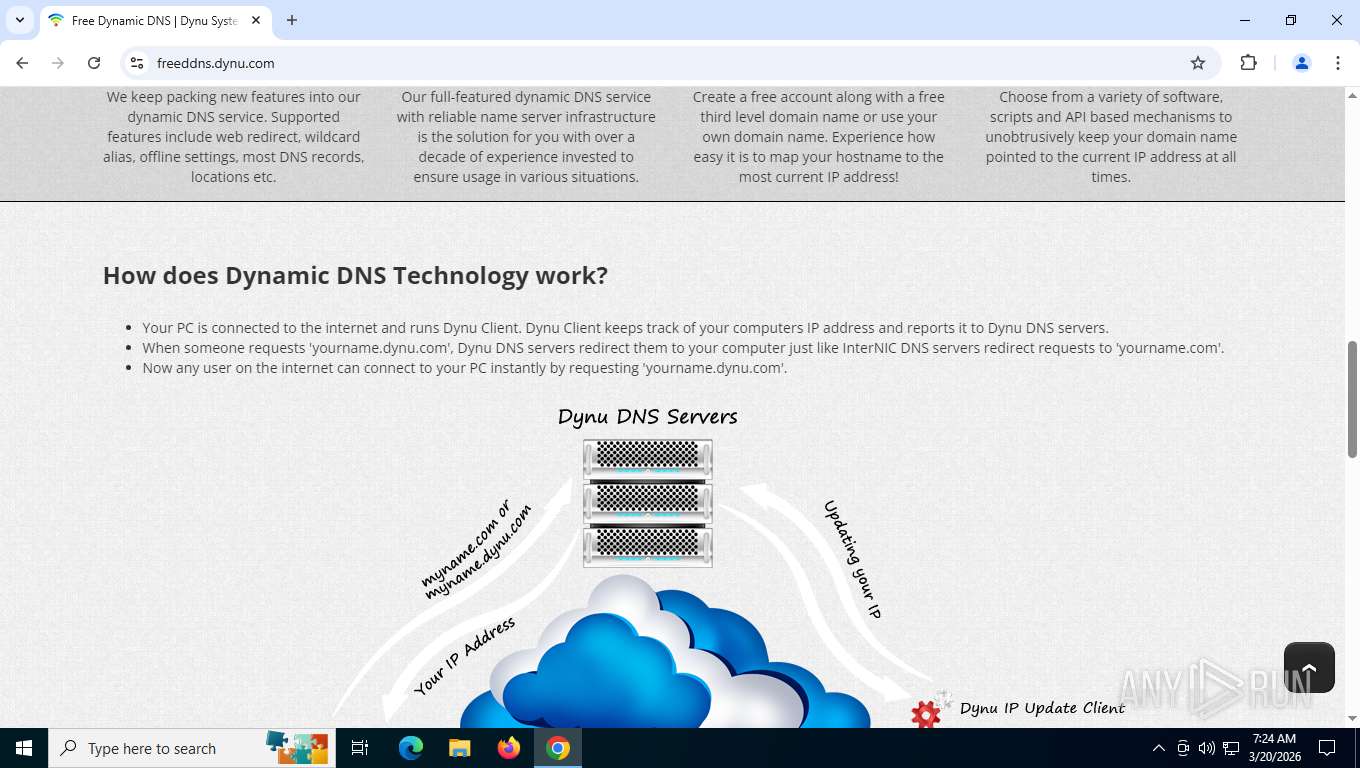Click the back-to-top arrow button
Screen dimensions: 1360x768
[x=1309, y=668]
